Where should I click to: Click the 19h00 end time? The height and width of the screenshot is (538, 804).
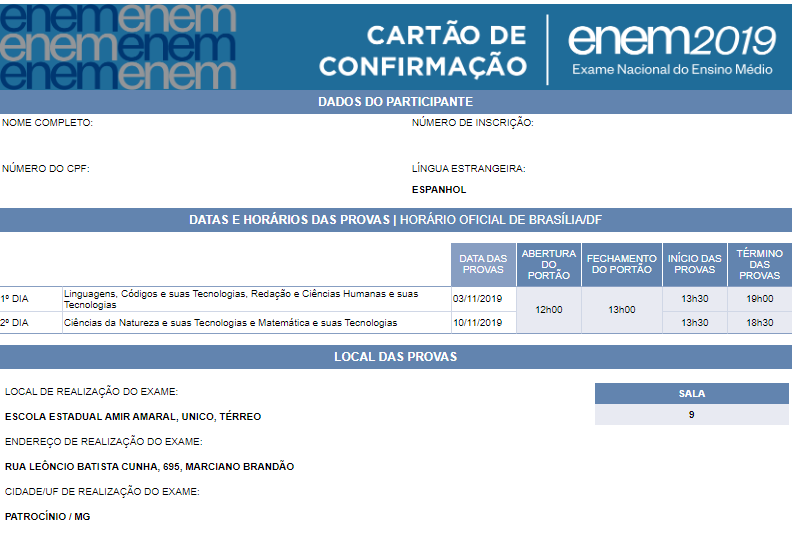tap(759, 299)
